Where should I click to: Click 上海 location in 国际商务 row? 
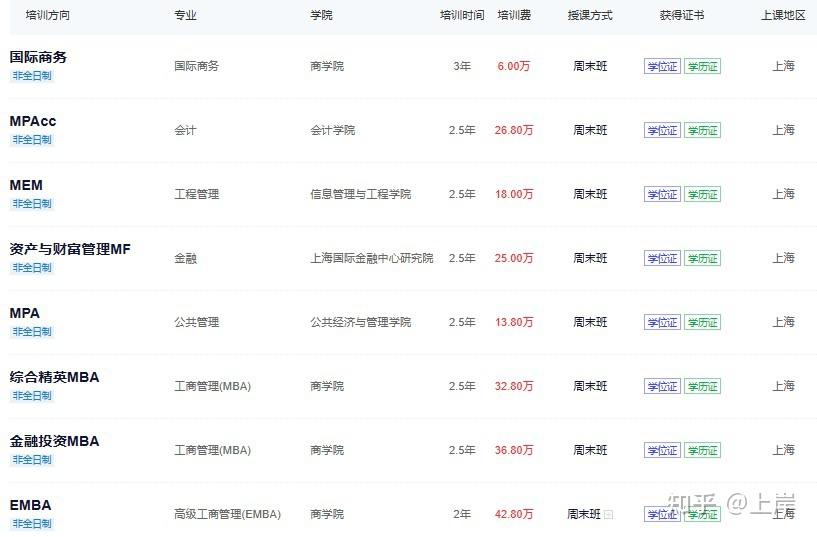pos(784,66)
